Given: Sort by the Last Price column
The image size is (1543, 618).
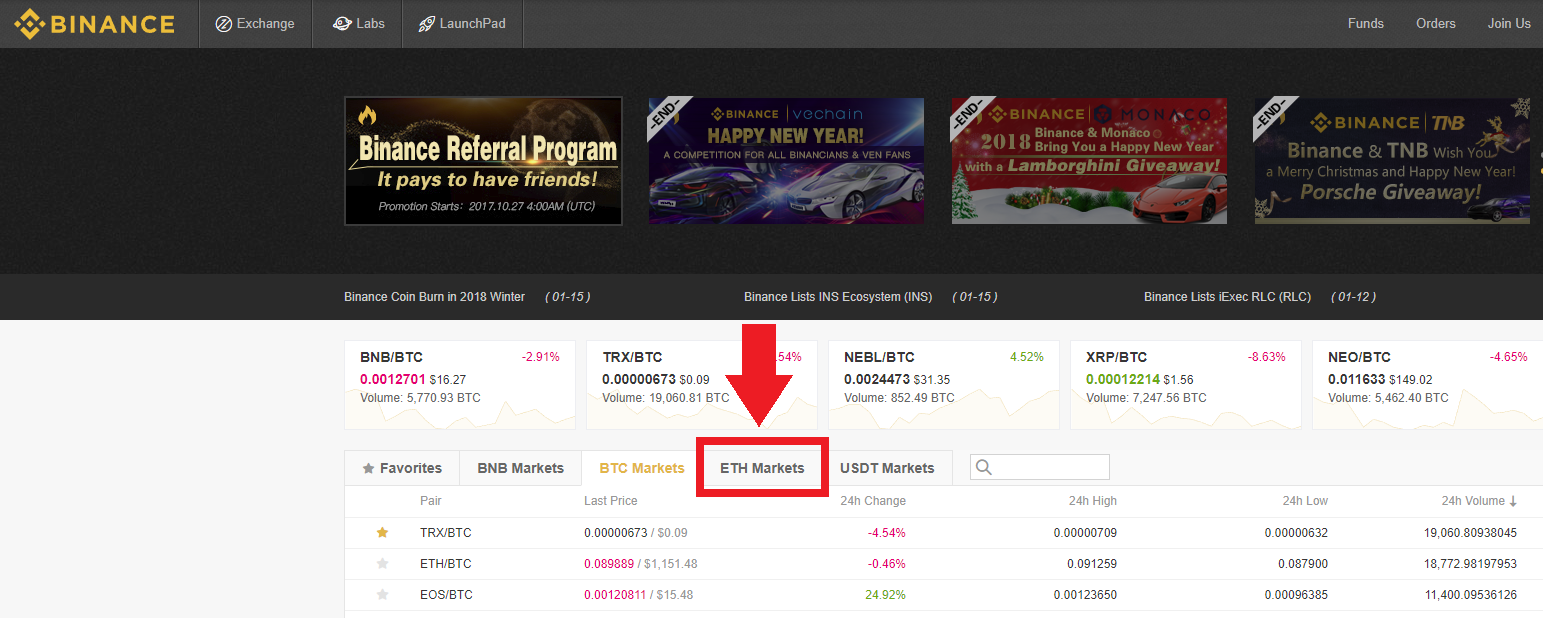Looking at the screenshot, I should point(611,501).
